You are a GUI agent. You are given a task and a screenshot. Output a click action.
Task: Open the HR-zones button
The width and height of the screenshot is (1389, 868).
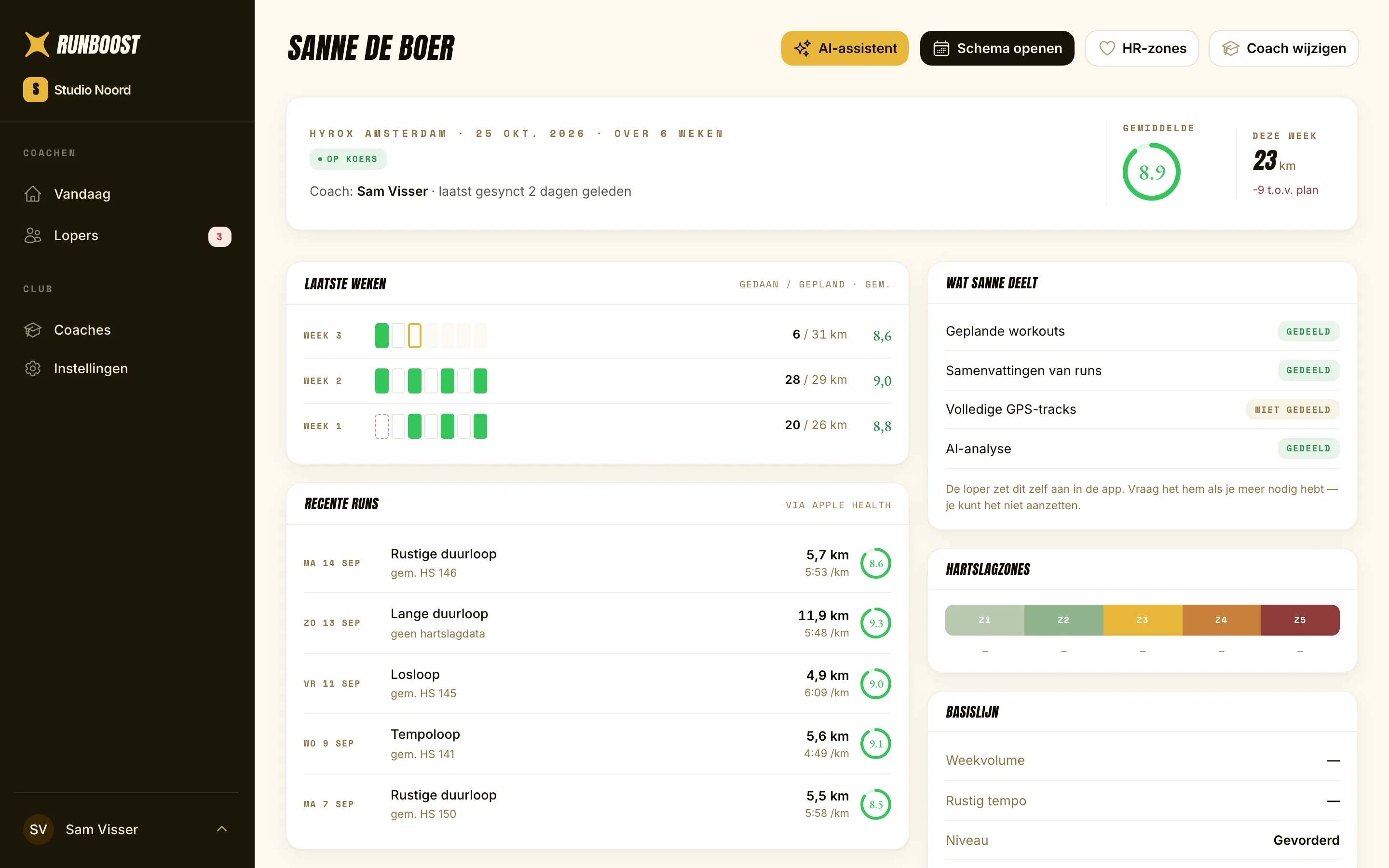coord(1142,48)
